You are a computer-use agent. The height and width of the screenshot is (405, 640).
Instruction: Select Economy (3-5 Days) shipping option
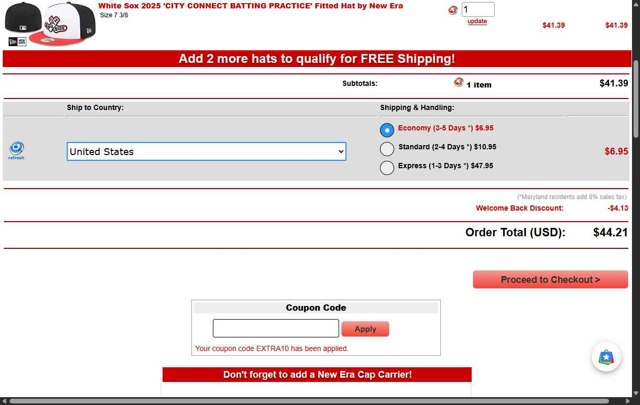(387, 130)
